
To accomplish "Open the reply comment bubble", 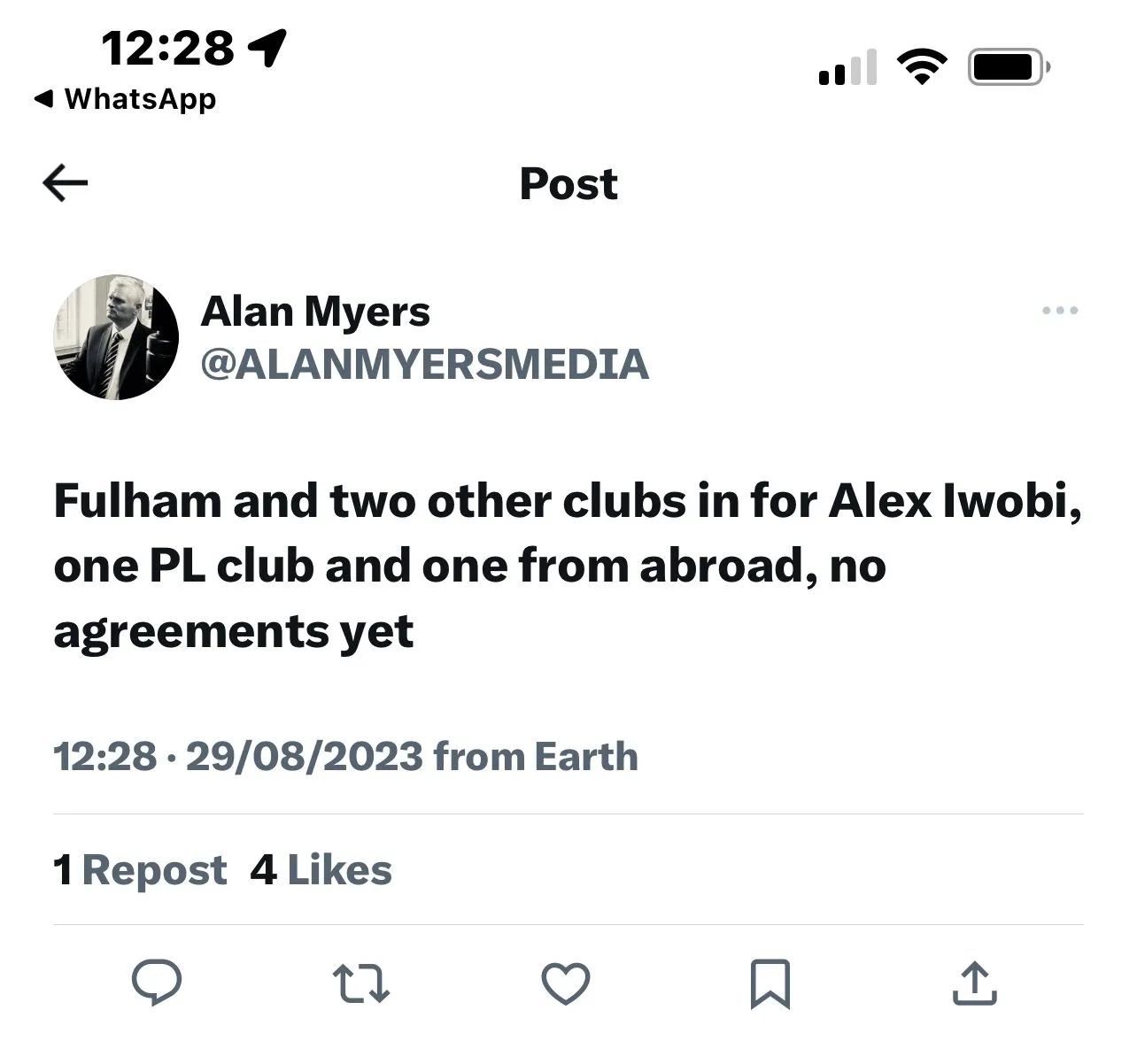I will 157,983.
